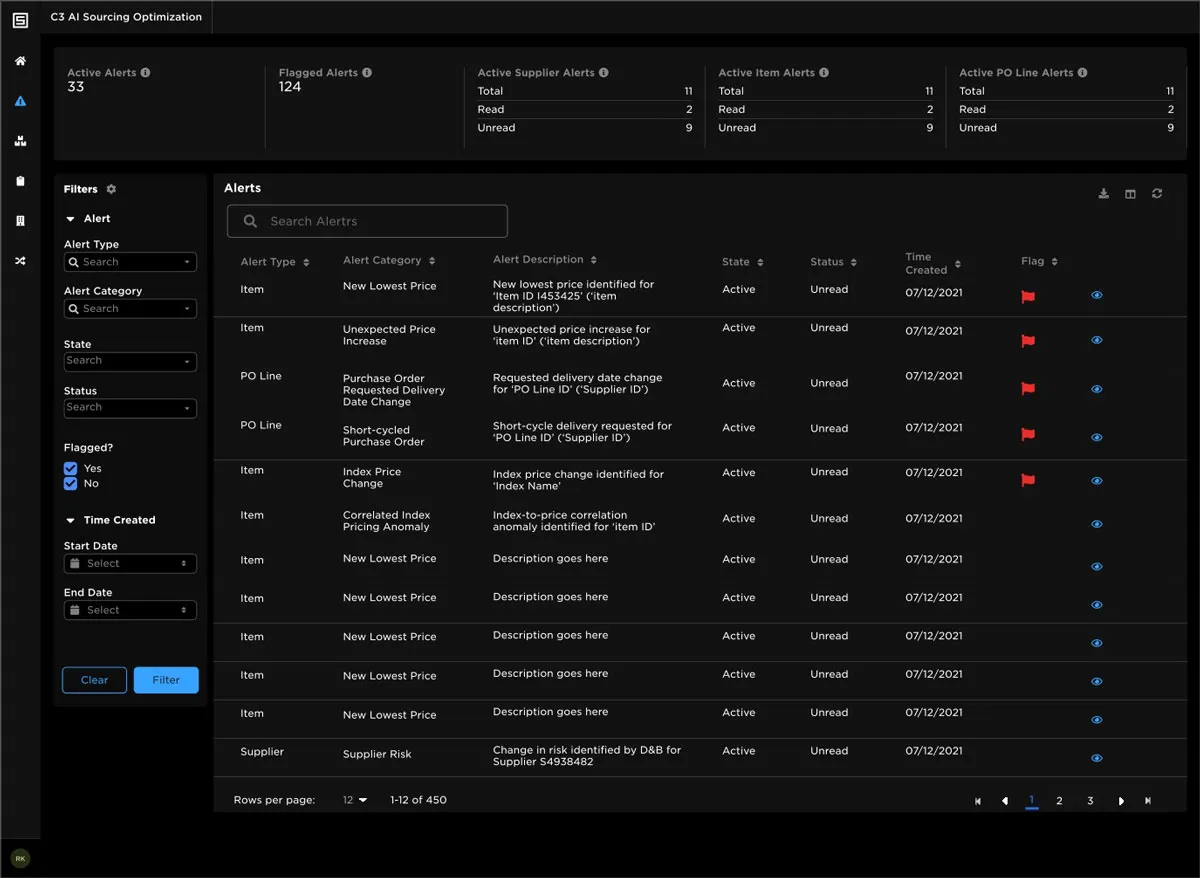Uncheck the Flagged No checkbox
This screenshot has width=1200, height=878.
pos(70,484)
